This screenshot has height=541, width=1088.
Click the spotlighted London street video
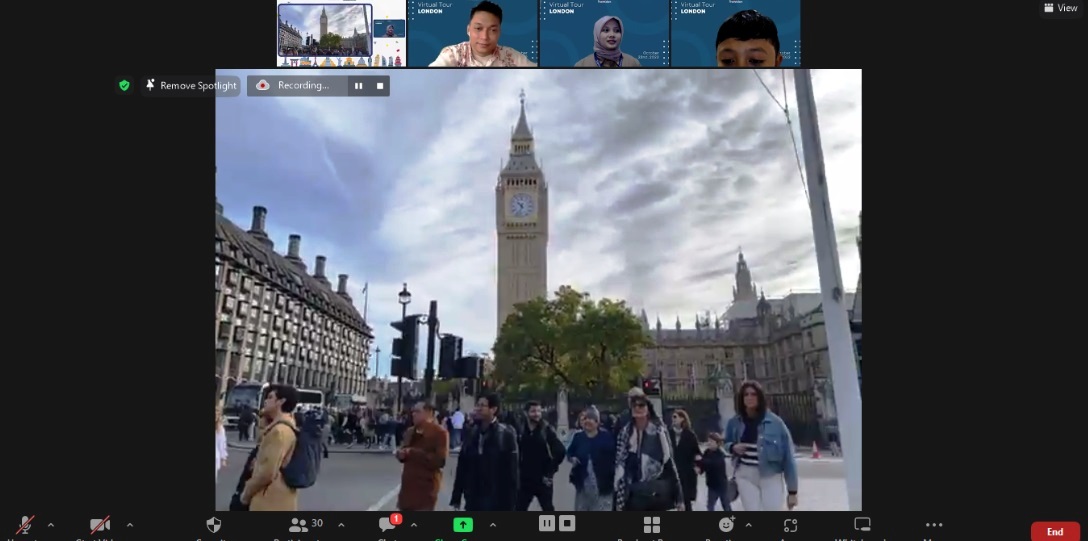[x=538, y=290]
